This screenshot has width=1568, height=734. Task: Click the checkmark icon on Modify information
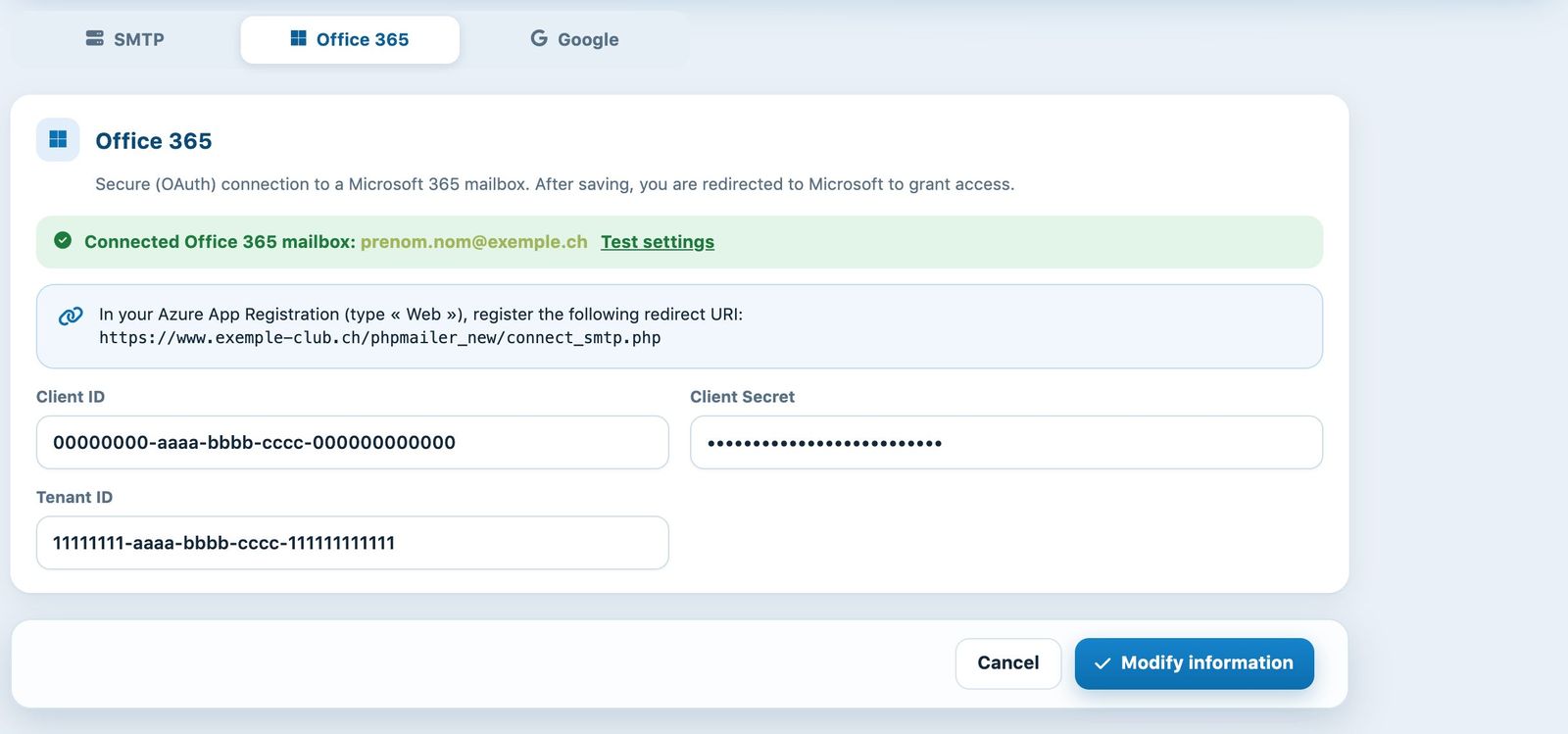pos(1102,663)
